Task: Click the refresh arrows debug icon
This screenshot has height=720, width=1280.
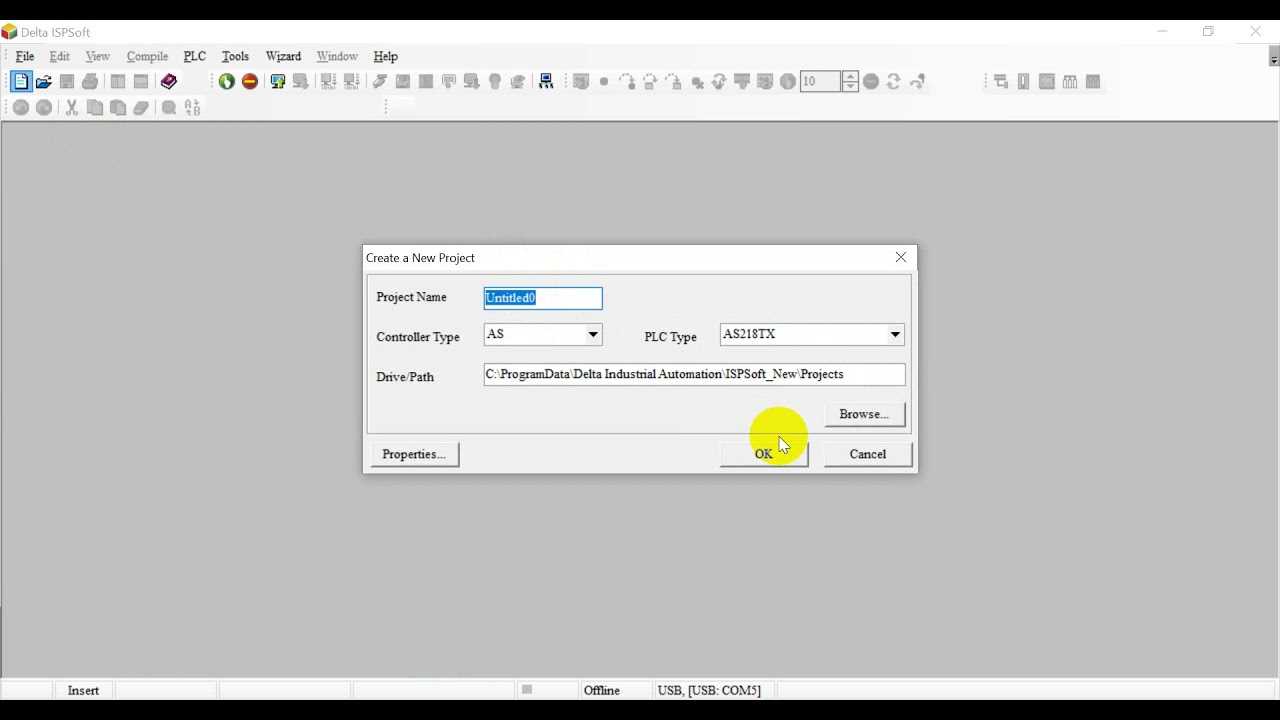Action: (x=894, y=82)
